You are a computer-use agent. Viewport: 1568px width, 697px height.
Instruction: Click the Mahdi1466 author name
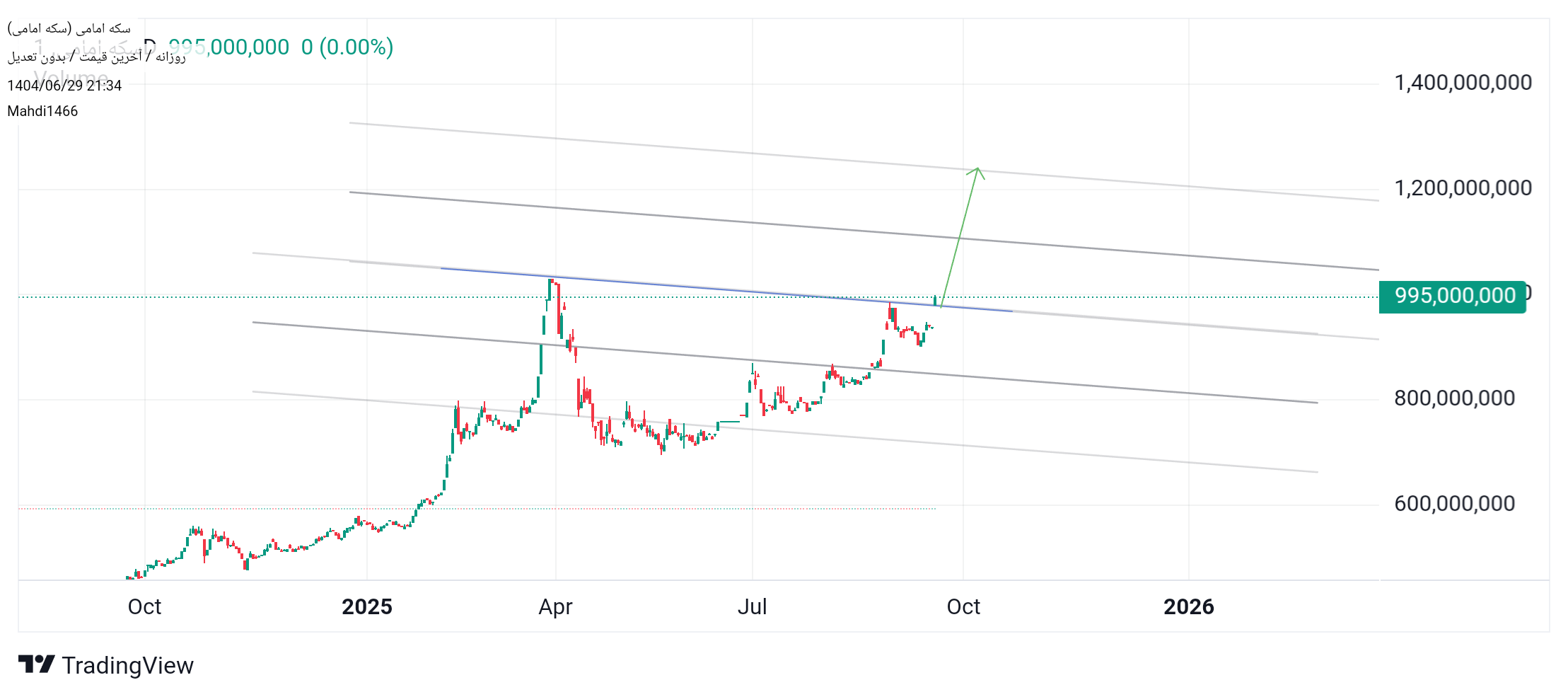click(42, 111)
